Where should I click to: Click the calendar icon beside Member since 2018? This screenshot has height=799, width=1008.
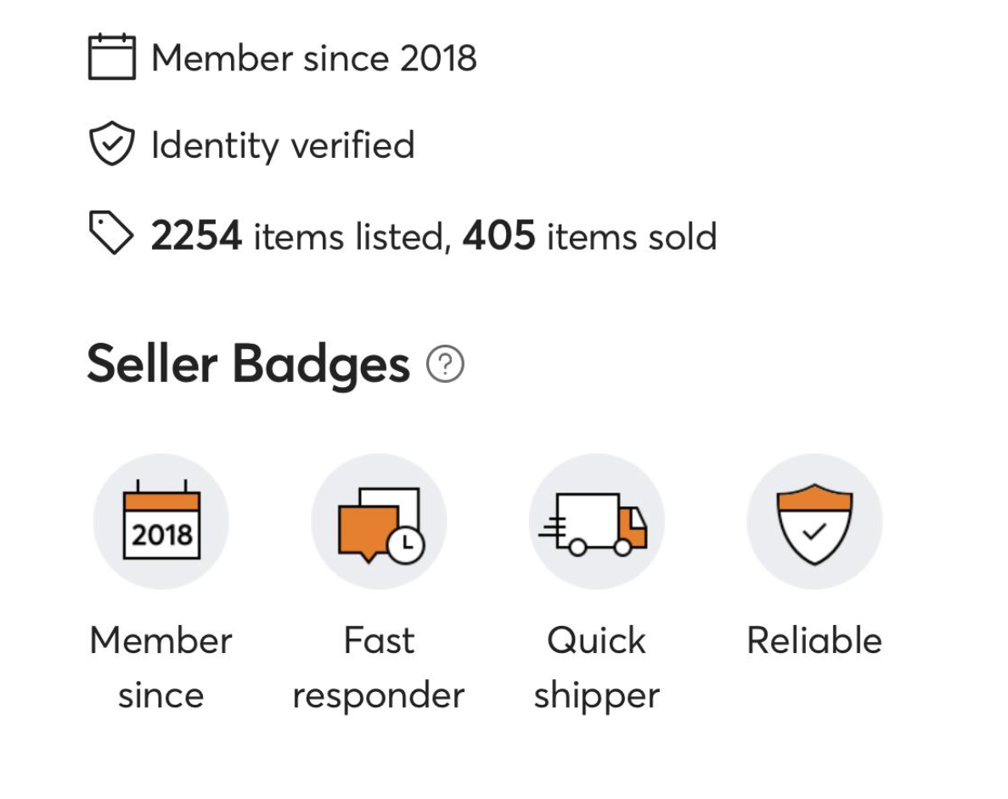pyautogui.click(x=113, y=56)
